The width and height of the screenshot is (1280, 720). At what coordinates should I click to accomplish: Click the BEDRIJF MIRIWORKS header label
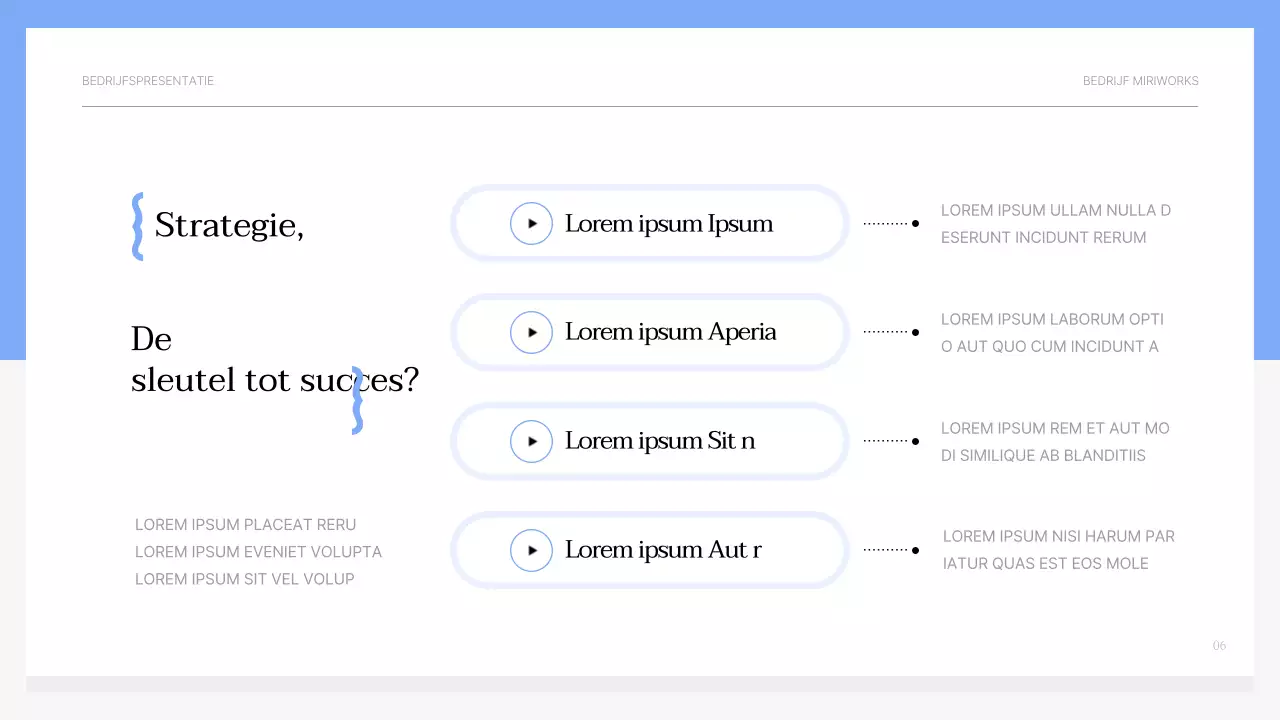tap(1140, 81)
